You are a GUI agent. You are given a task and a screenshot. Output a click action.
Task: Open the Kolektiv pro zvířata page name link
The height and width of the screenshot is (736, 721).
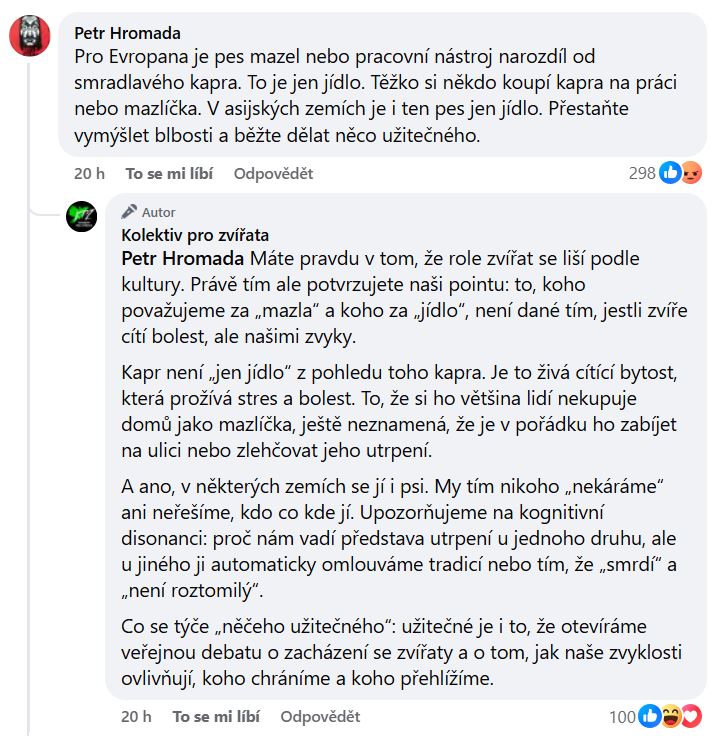(x=195, y=235)
